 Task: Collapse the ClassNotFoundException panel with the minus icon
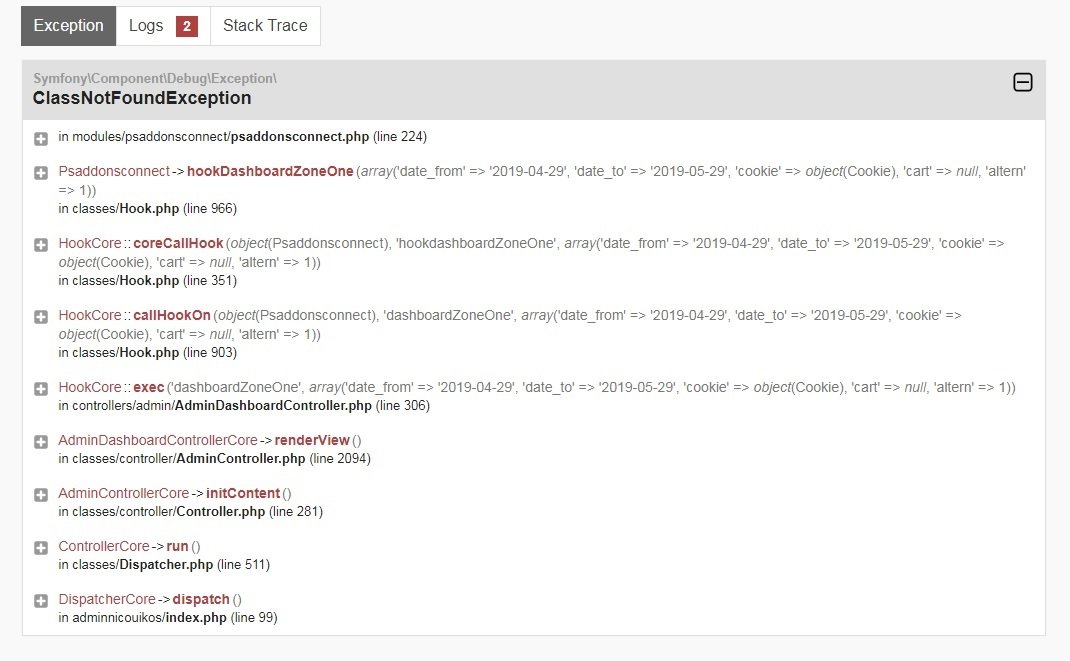tap(1023, 83)
